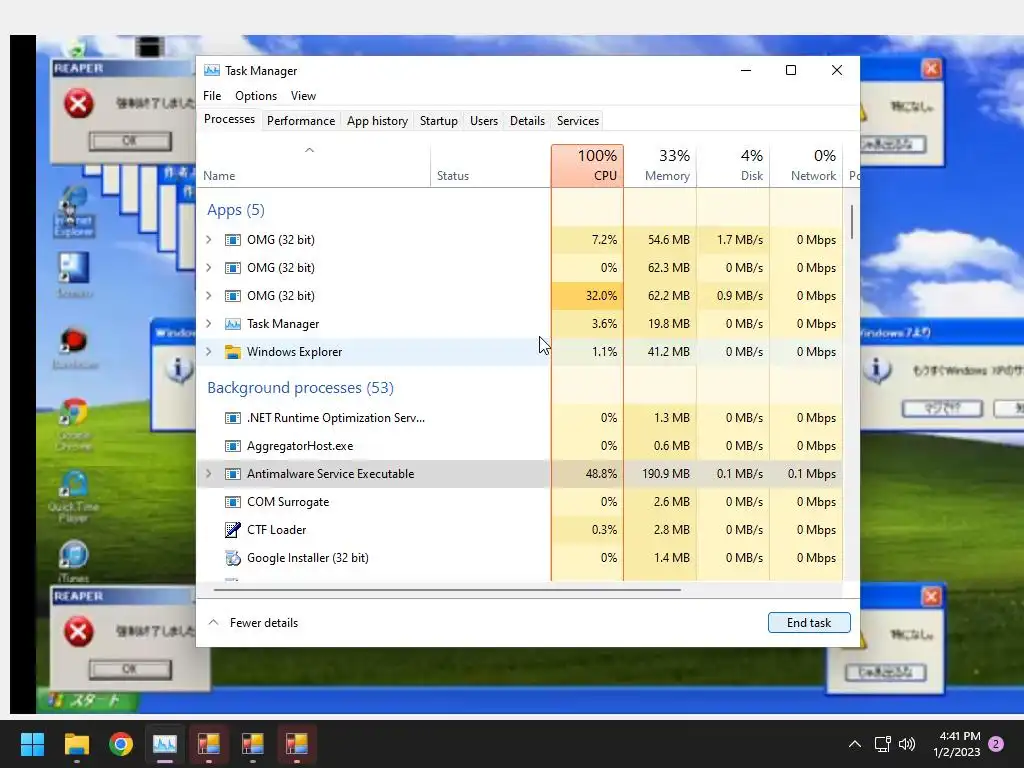This screenshot has height=768, width=1024.
Task: Expand the Task Manager process entry
Action: (208, 324)
